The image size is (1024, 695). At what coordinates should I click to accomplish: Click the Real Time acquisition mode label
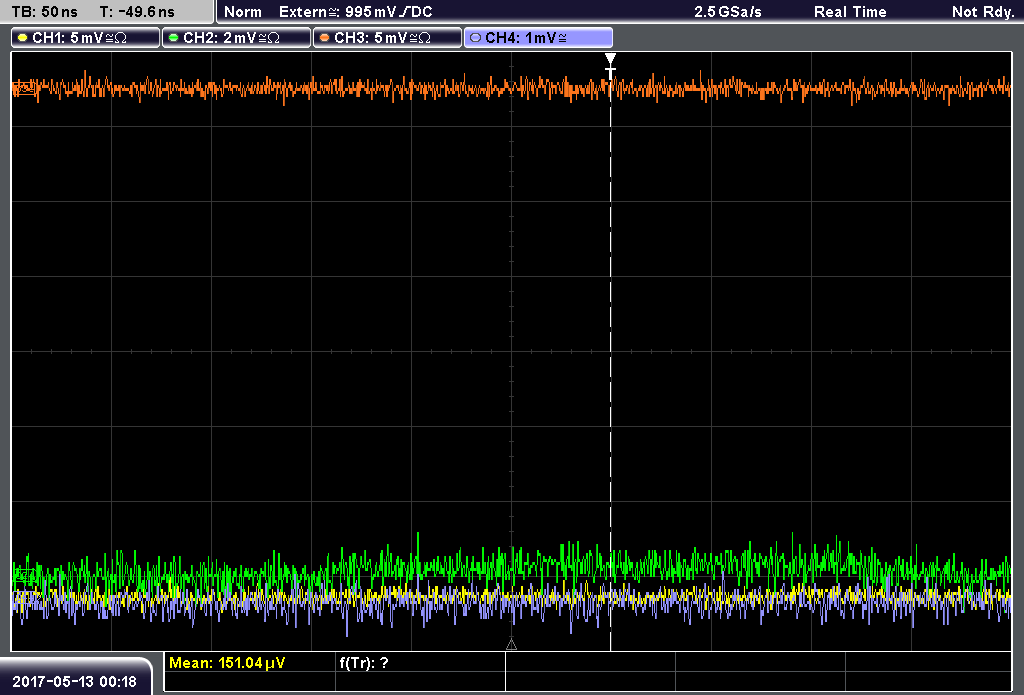(850, 12)
